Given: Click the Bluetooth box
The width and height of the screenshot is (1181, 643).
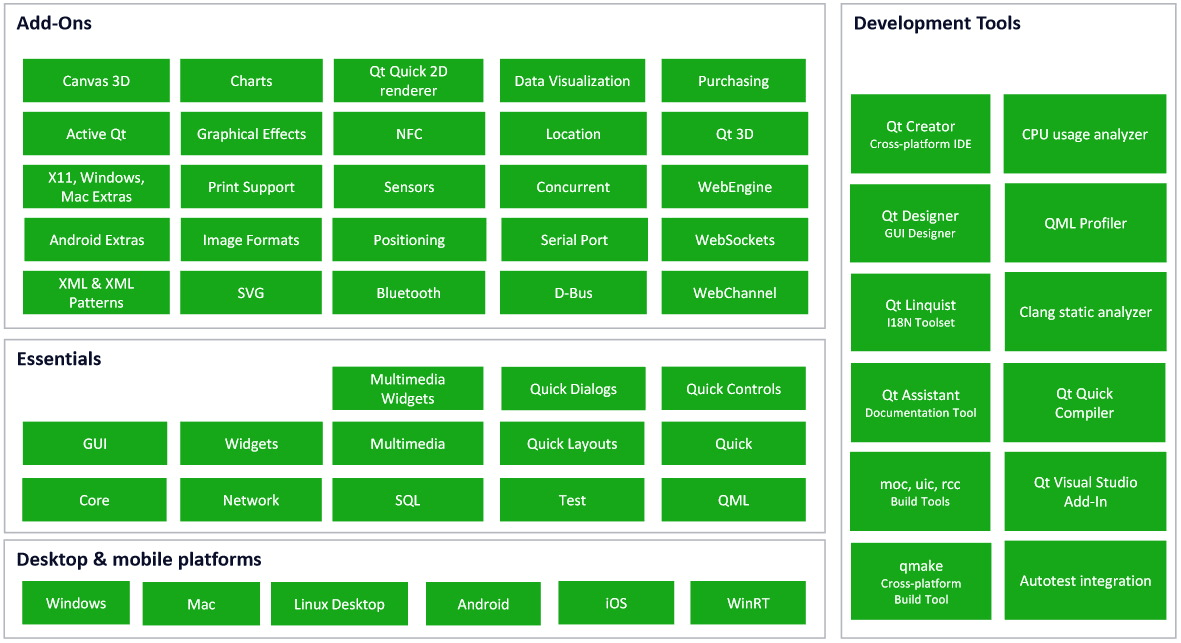Looking at the screenshot, I should coord(409,293).
